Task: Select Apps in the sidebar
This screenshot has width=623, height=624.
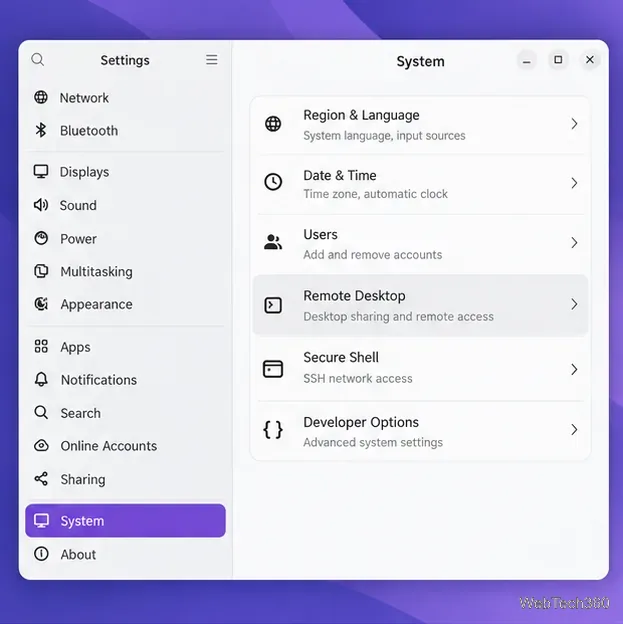Action: point(125,347)
